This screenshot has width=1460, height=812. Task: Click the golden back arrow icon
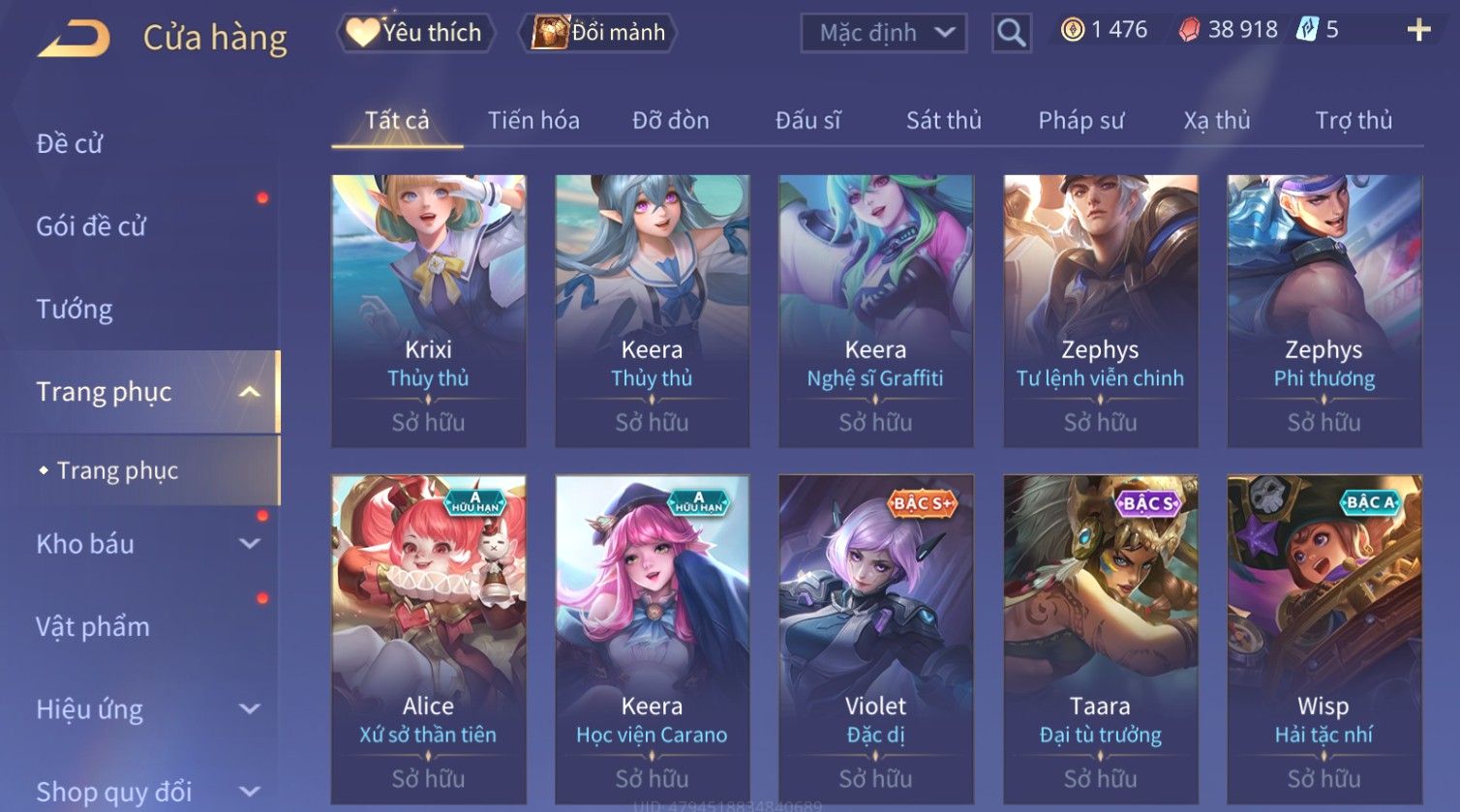point(74,38)
